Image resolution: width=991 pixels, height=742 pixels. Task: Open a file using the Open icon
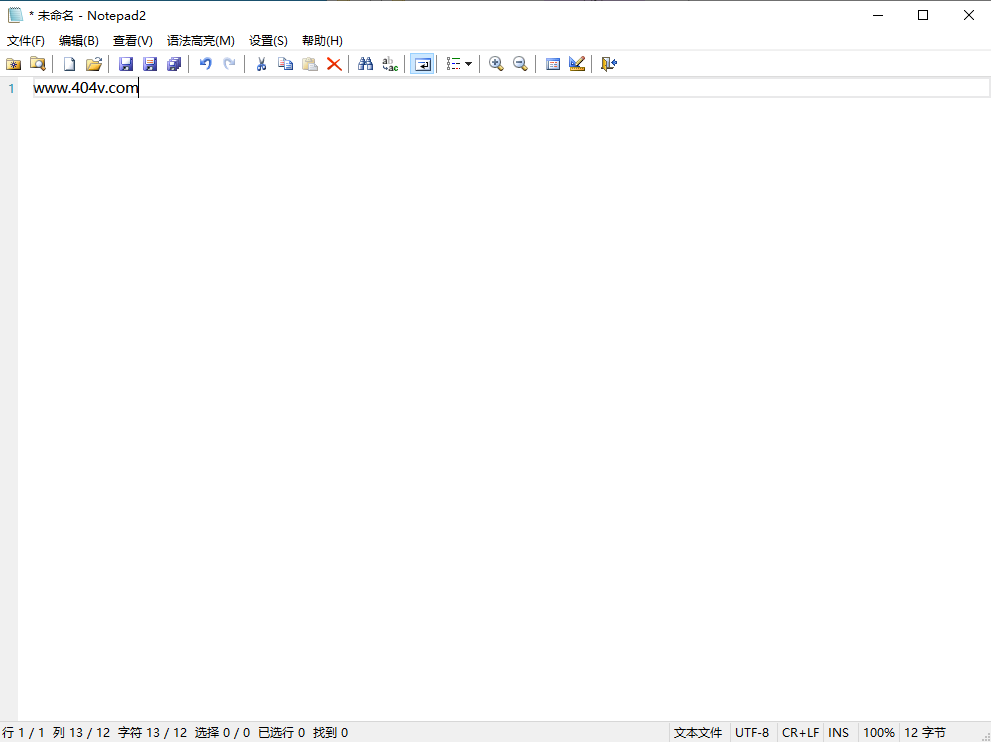(x=93, y=63)
